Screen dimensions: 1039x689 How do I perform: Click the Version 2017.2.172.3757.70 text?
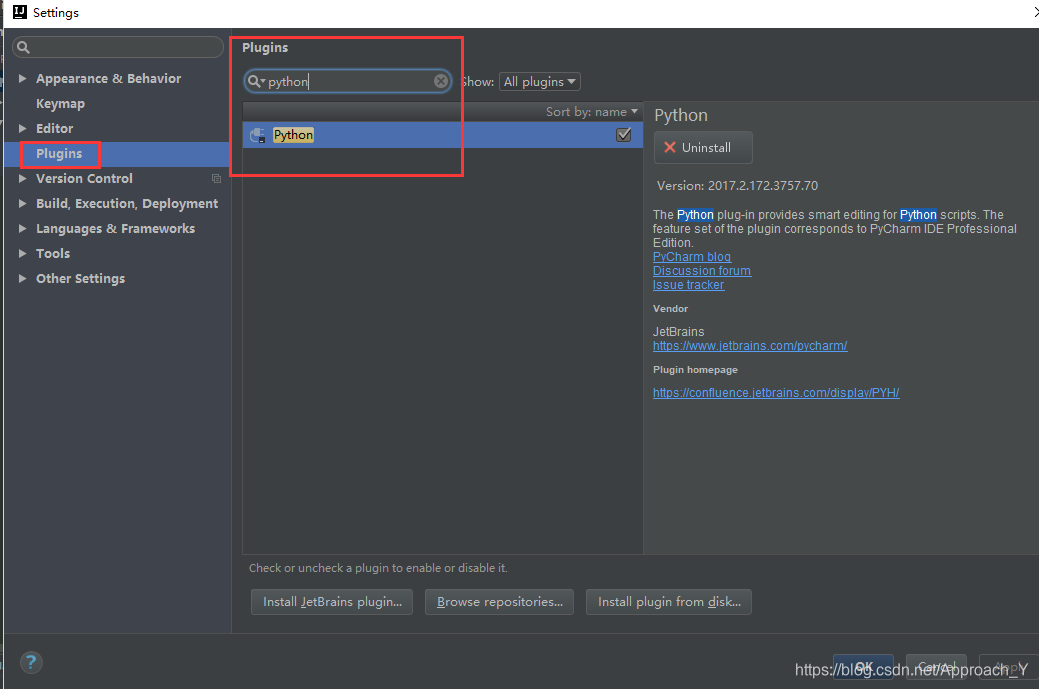pyautogui.click(x=738, y=186)
